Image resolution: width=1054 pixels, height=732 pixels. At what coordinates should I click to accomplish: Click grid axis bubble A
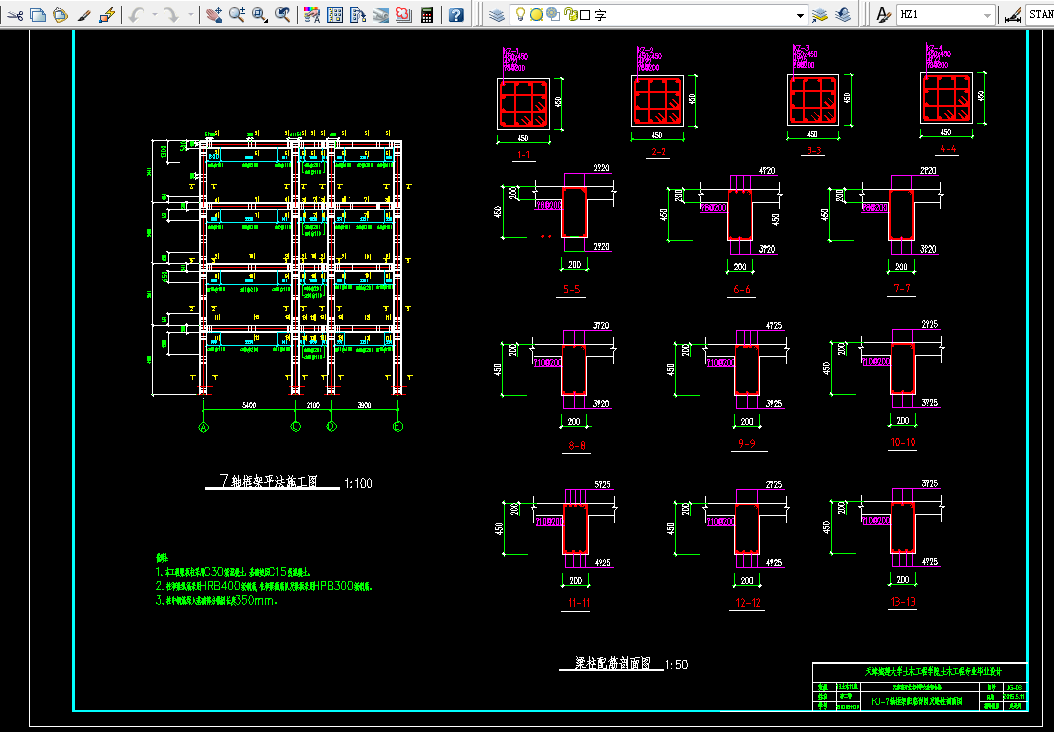click(x=204, y=426)
